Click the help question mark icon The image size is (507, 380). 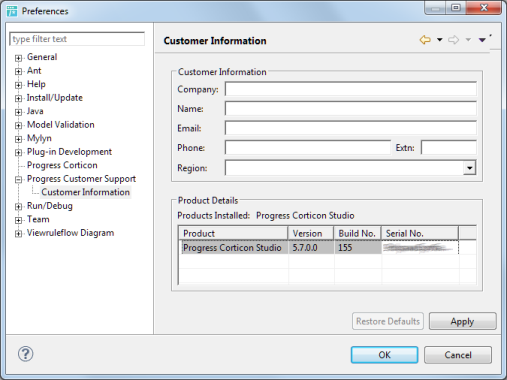26,354
